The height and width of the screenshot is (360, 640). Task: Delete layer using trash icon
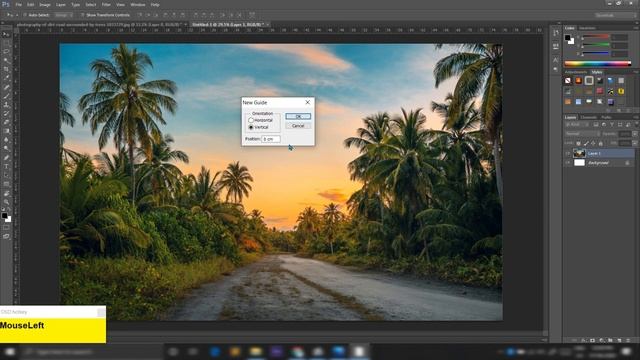pyautogui.click(x=628, y=340)
